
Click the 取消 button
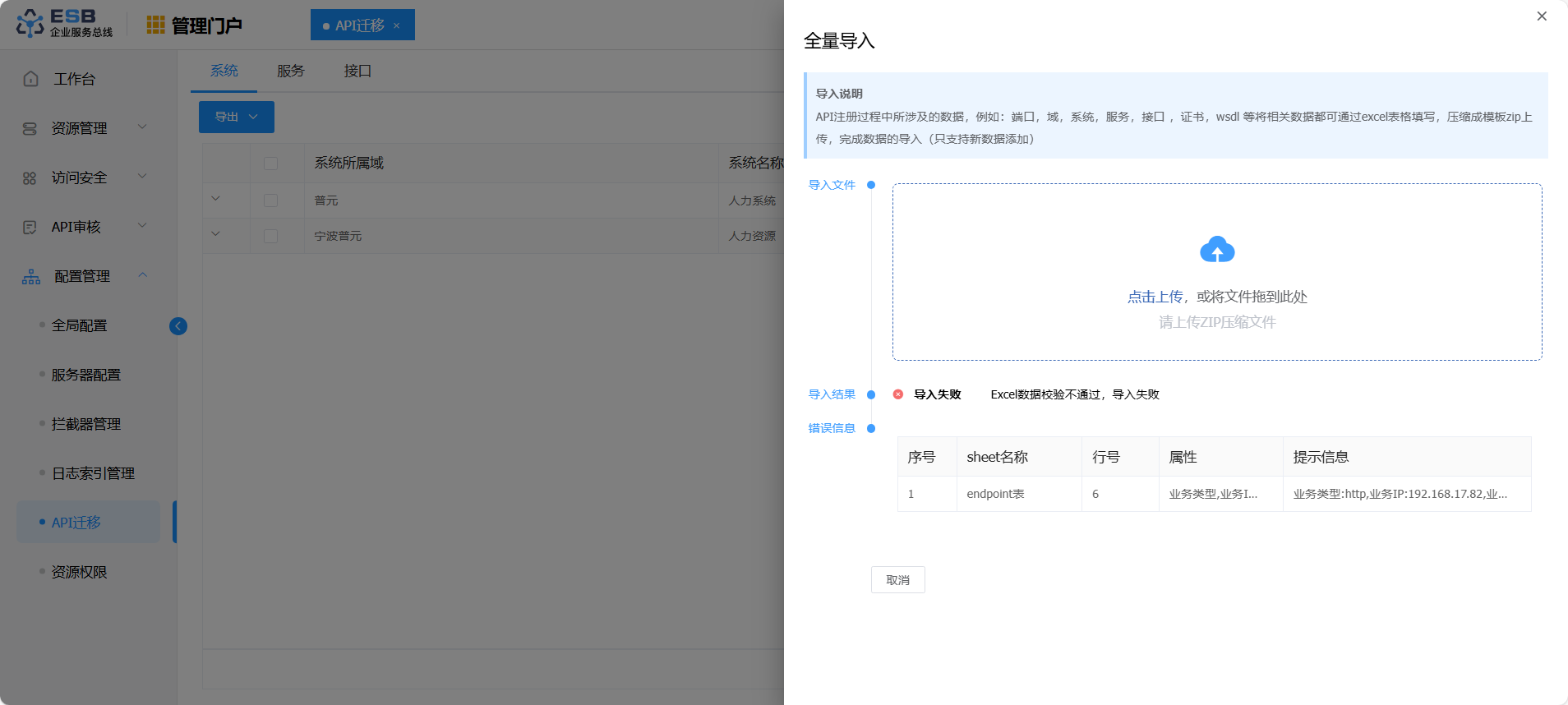897,580
